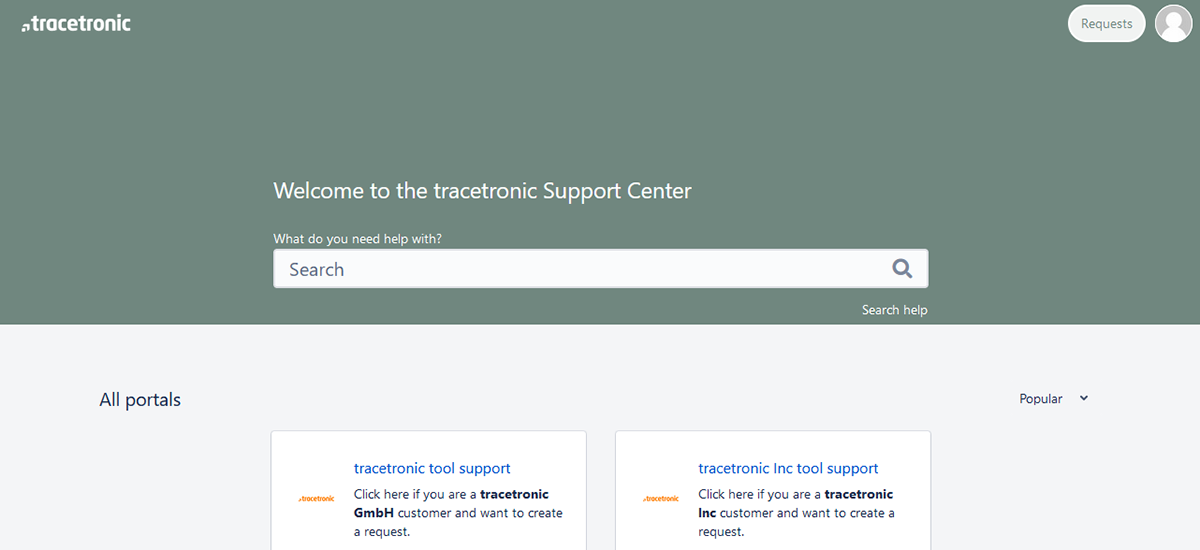Open the Requests button
1200x550 pixels.
(1106, 23)
